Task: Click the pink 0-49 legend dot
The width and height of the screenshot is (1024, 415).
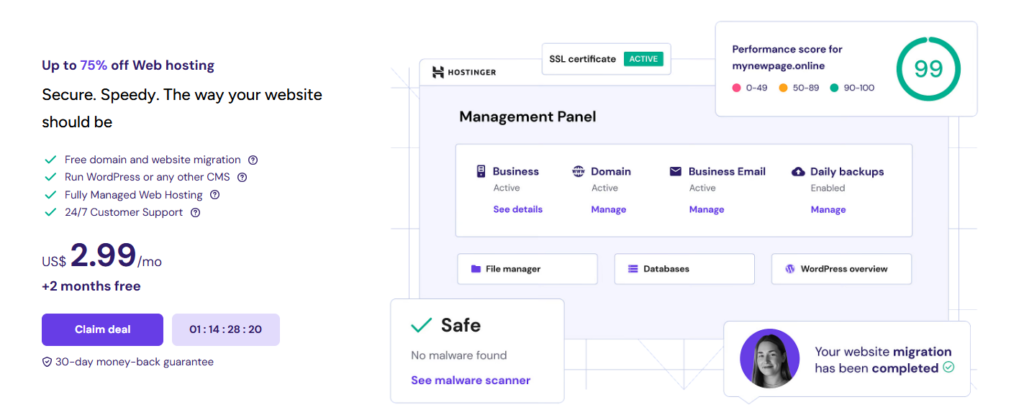Action: 737,88
